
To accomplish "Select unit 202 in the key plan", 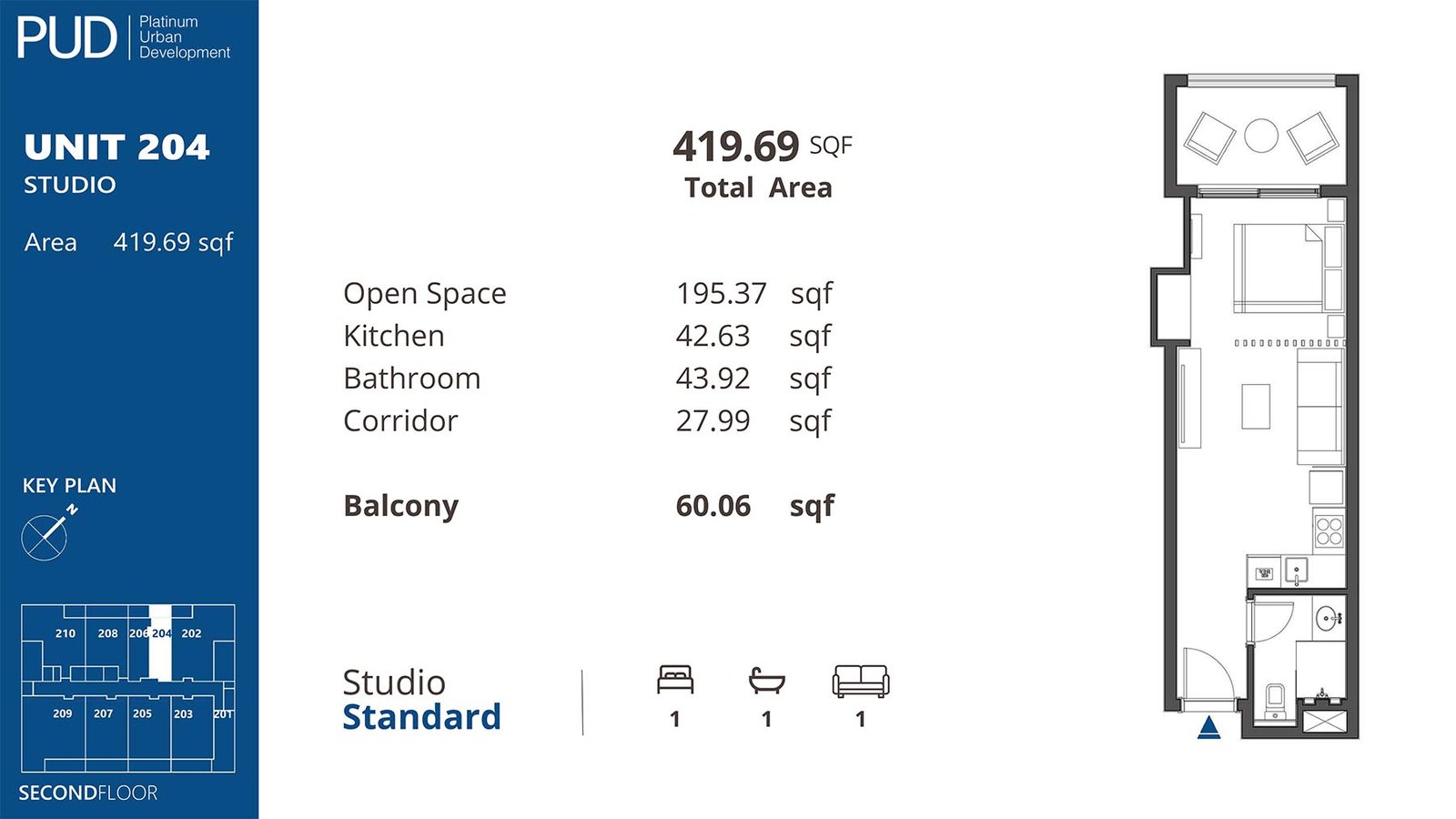I will pos(191,633).
